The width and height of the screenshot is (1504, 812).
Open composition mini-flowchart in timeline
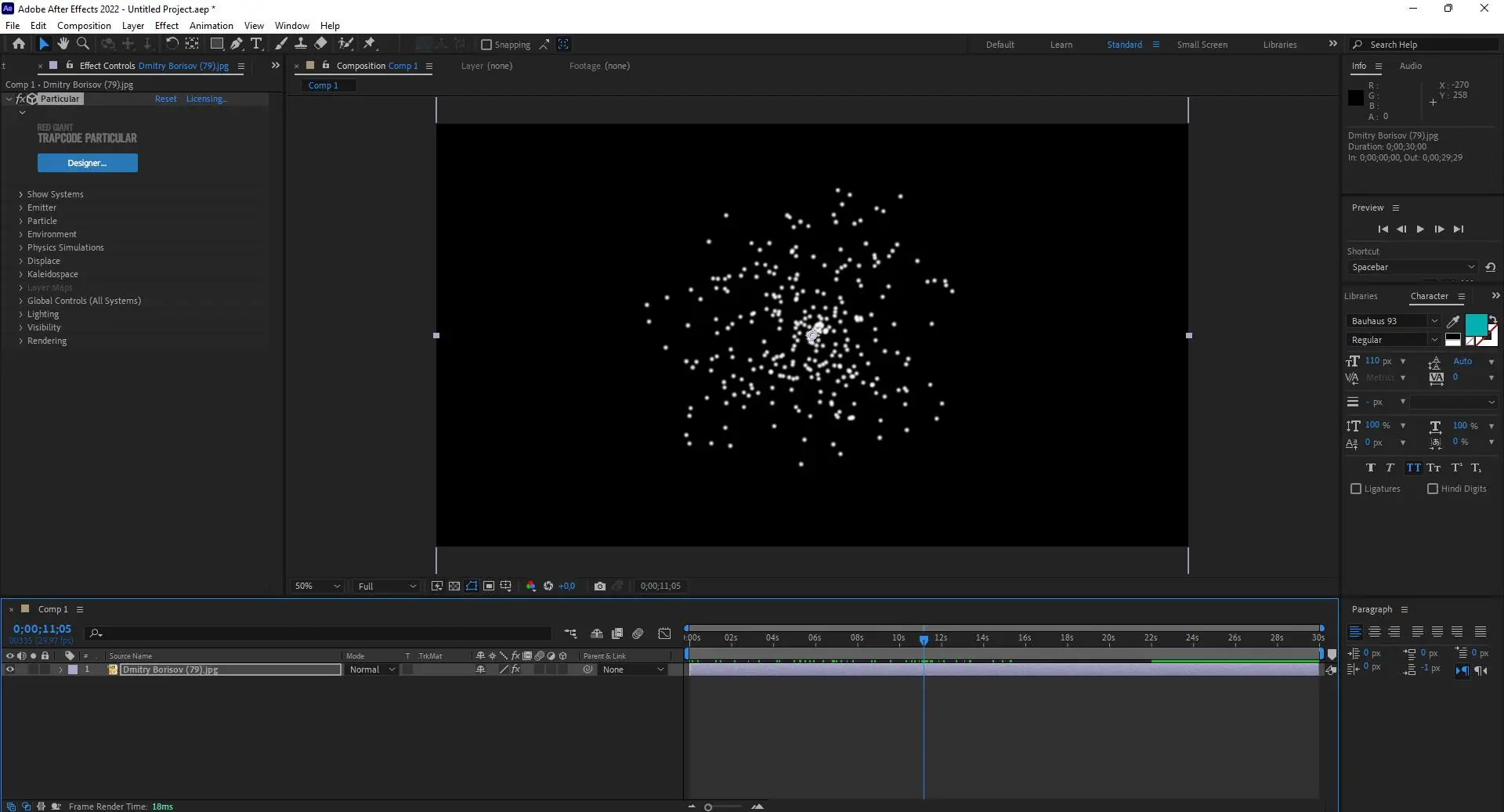[570, 633]
